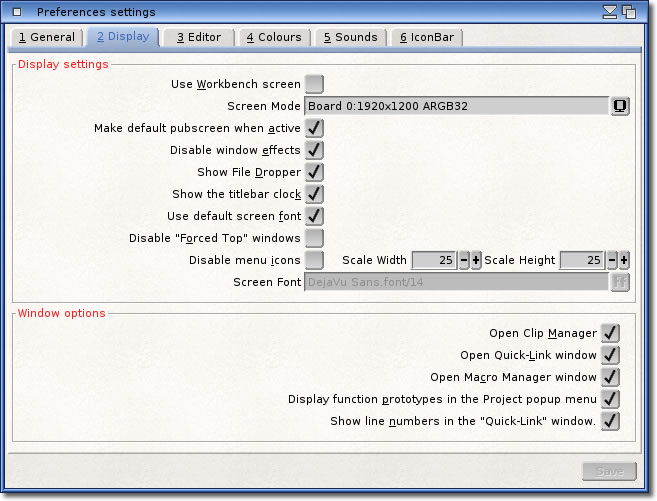The width and height of the screenshot is (657, 501).
Task: Click the Scale Height value field
Action: 581,260
